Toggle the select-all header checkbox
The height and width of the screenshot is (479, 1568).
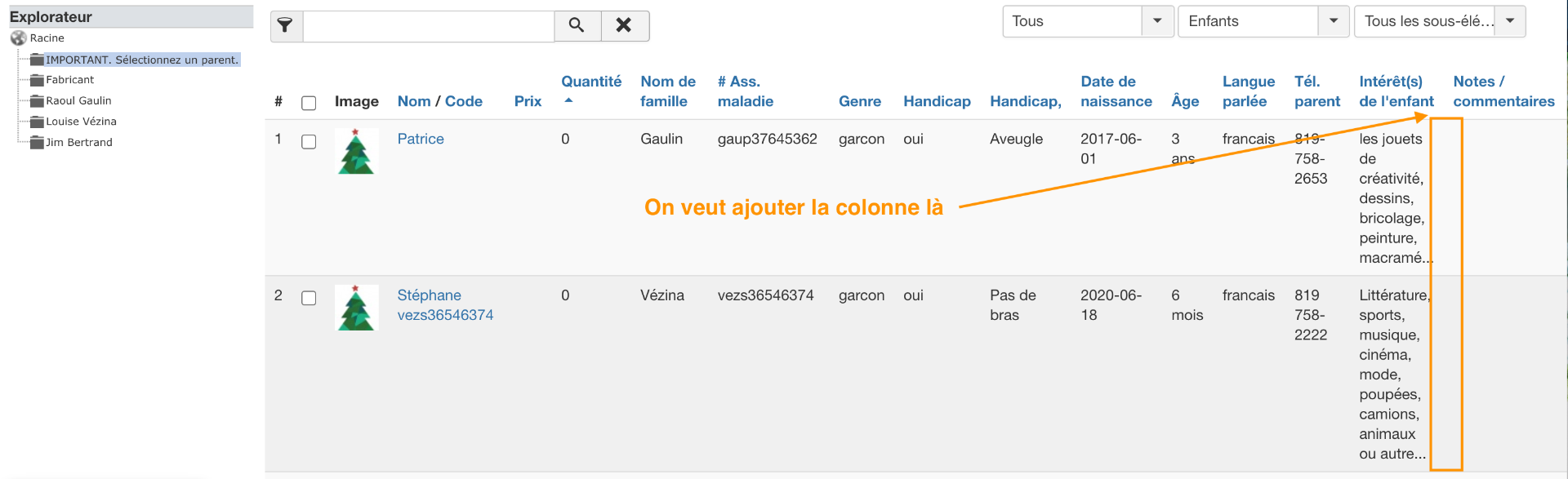point(309,103)
